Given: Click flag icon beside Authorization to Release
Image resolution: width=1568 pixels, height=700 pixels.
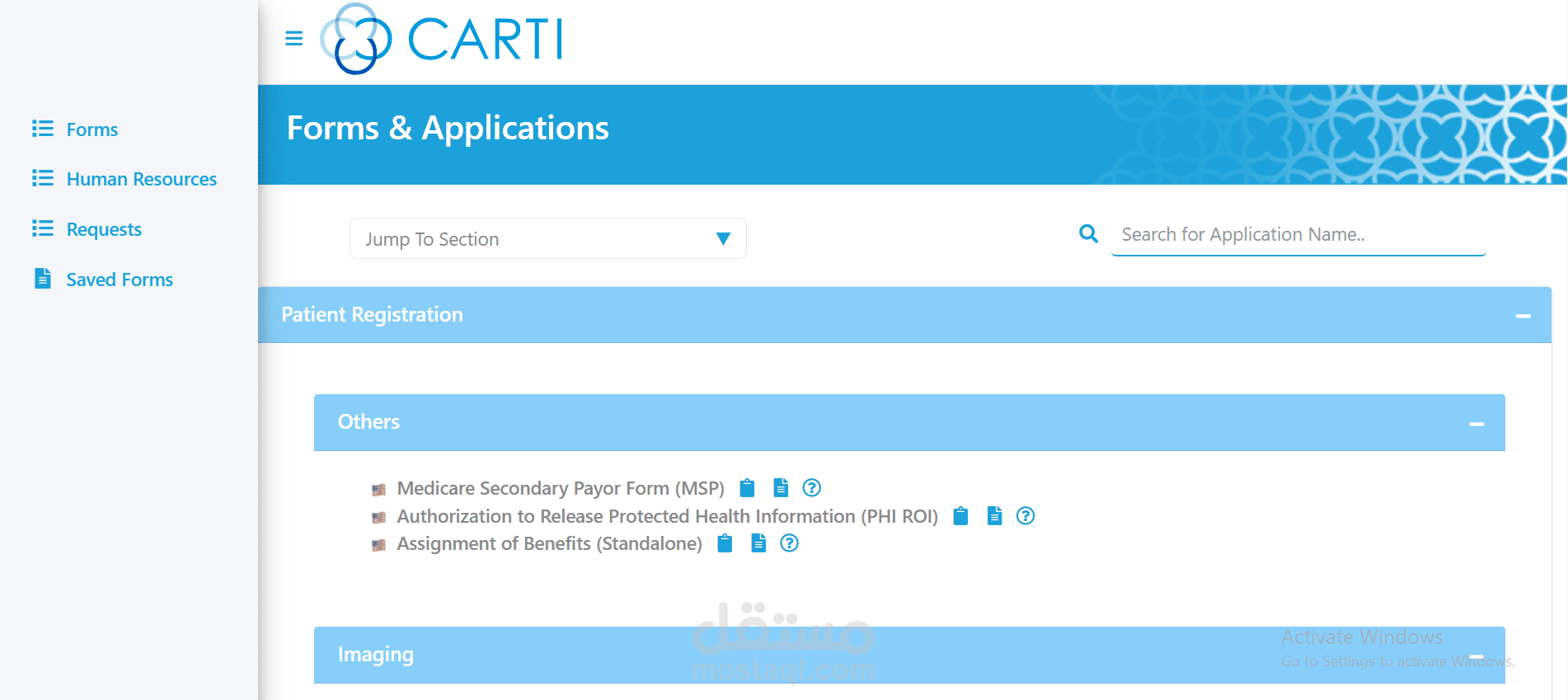Looking at the screenshot, I should [x=378, y=518].
